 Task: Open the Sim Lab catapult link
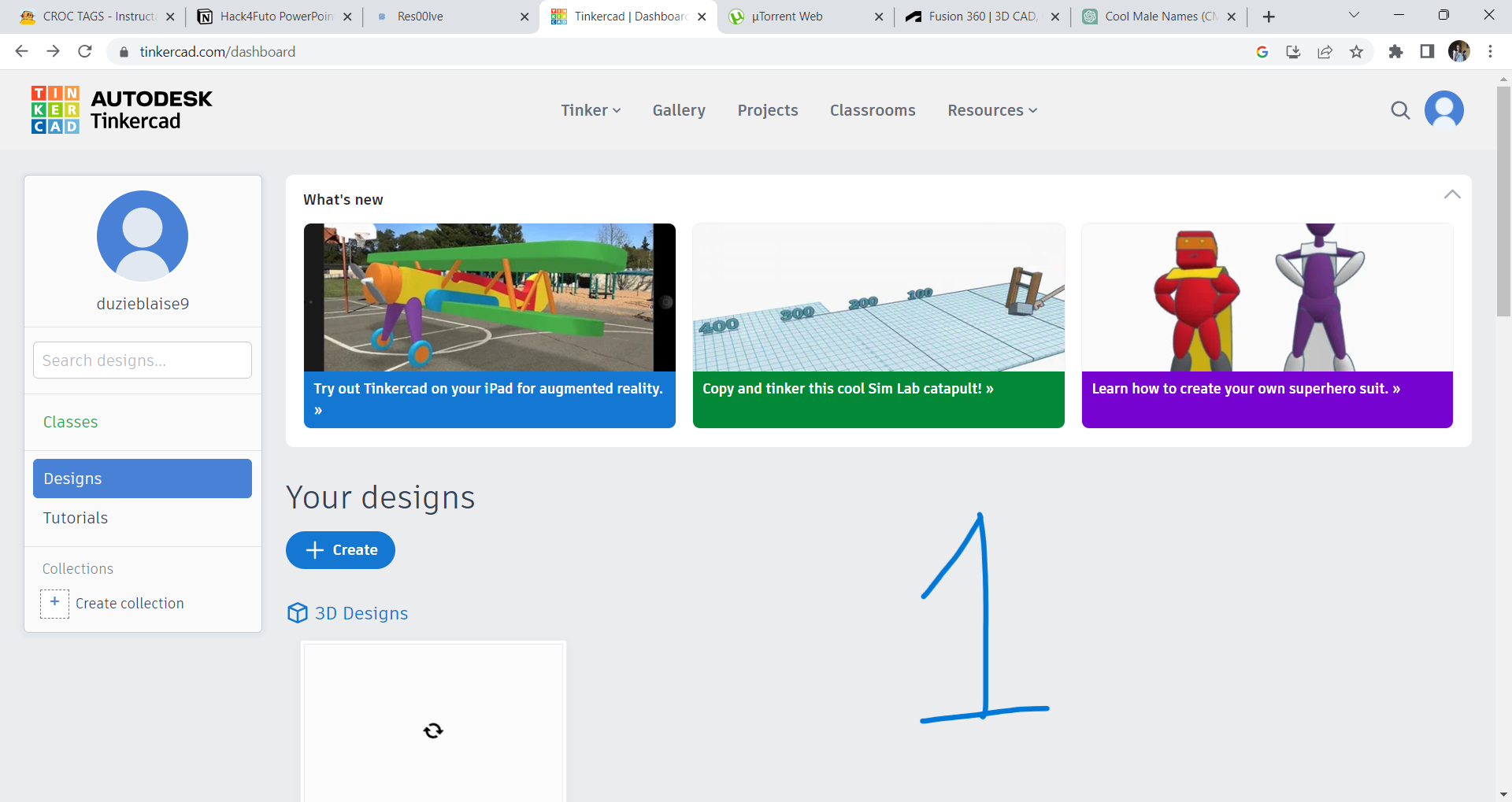click(847, 388)
